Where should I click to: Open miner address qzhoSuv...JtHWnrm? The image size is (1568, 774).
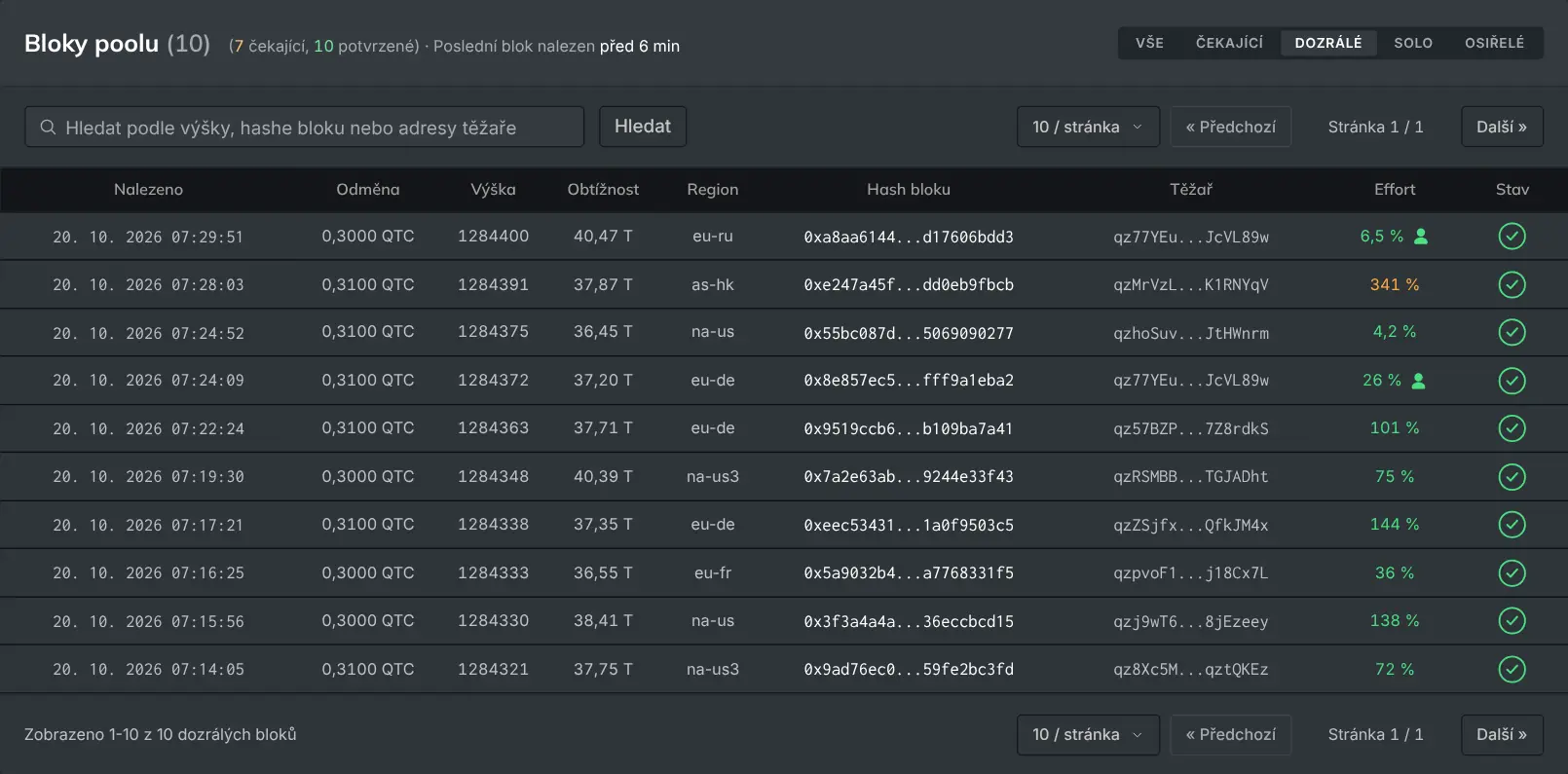(1191, 333)
